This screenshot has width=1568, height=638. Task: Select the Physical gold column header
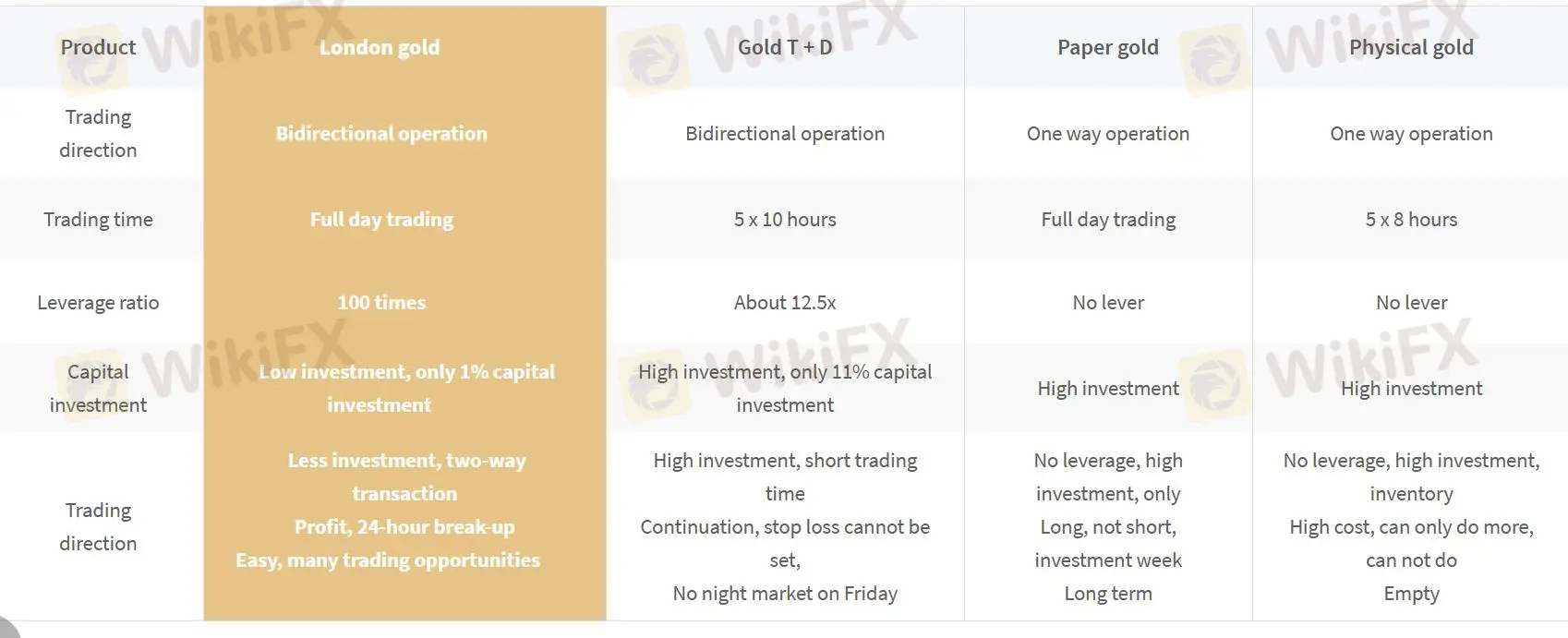click(1411, 48)
